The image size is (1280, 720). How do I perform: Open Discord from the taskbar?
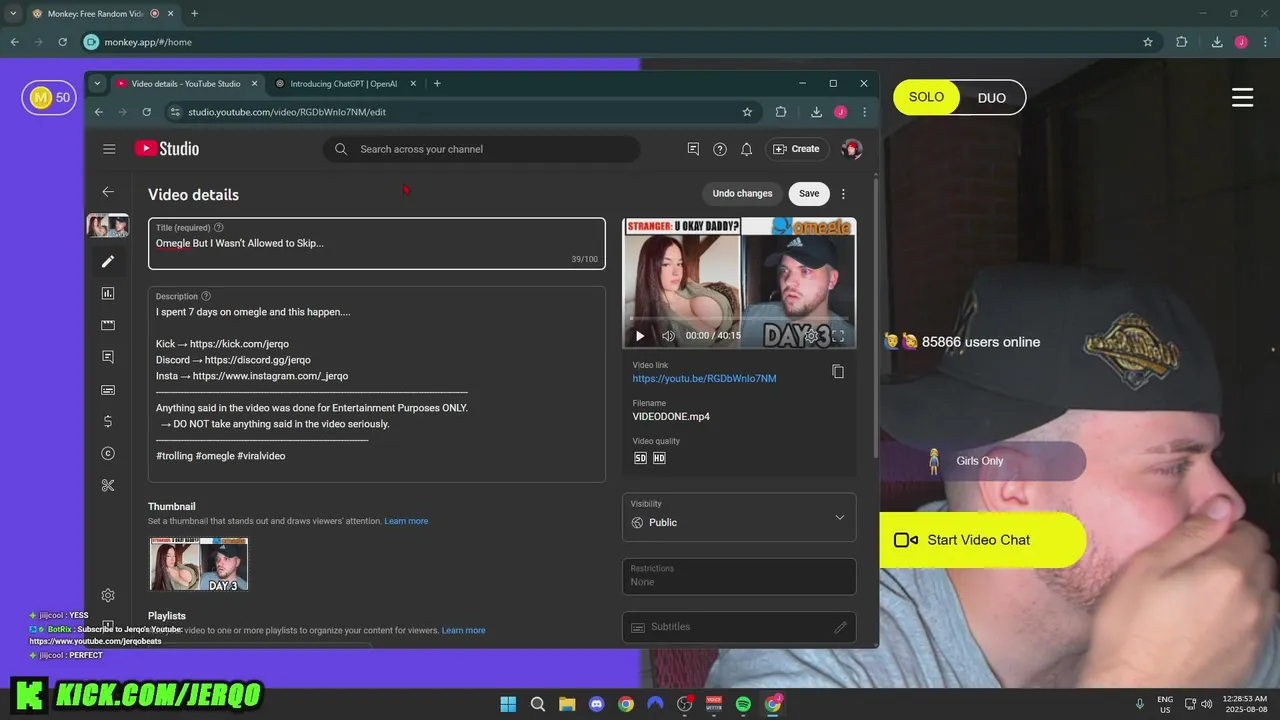tap(597, 704)
